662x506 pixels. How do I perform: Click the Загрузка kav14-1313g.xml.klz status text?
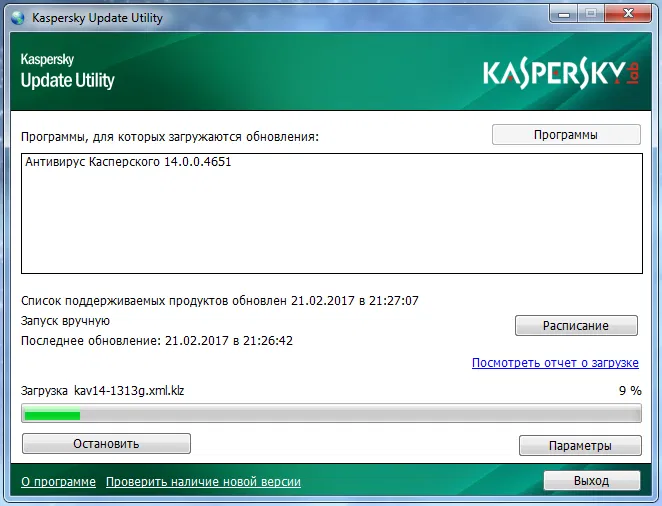click(103, 391)
